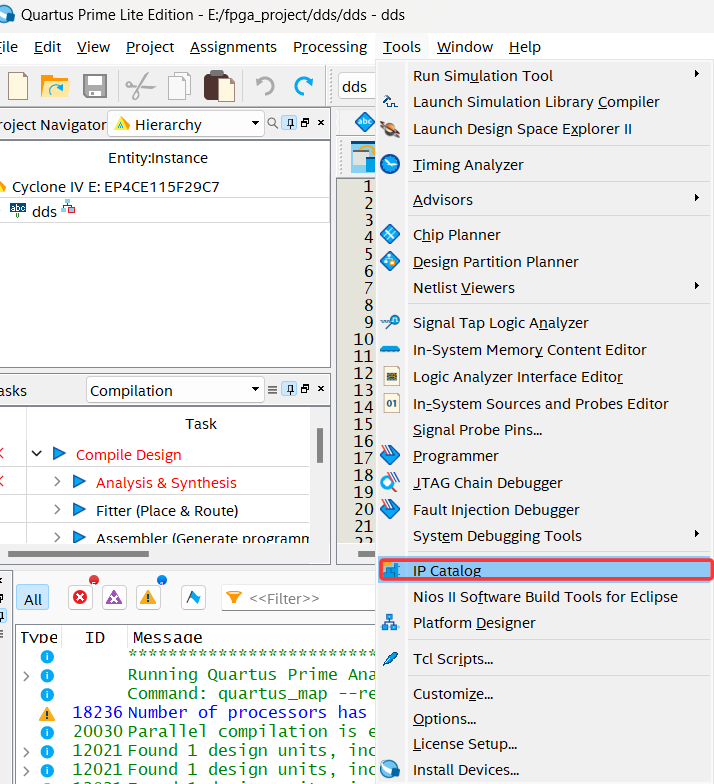Click the Cut scissors icon
Viewport: 714px width, 784px height.
[x=140, y=86]
